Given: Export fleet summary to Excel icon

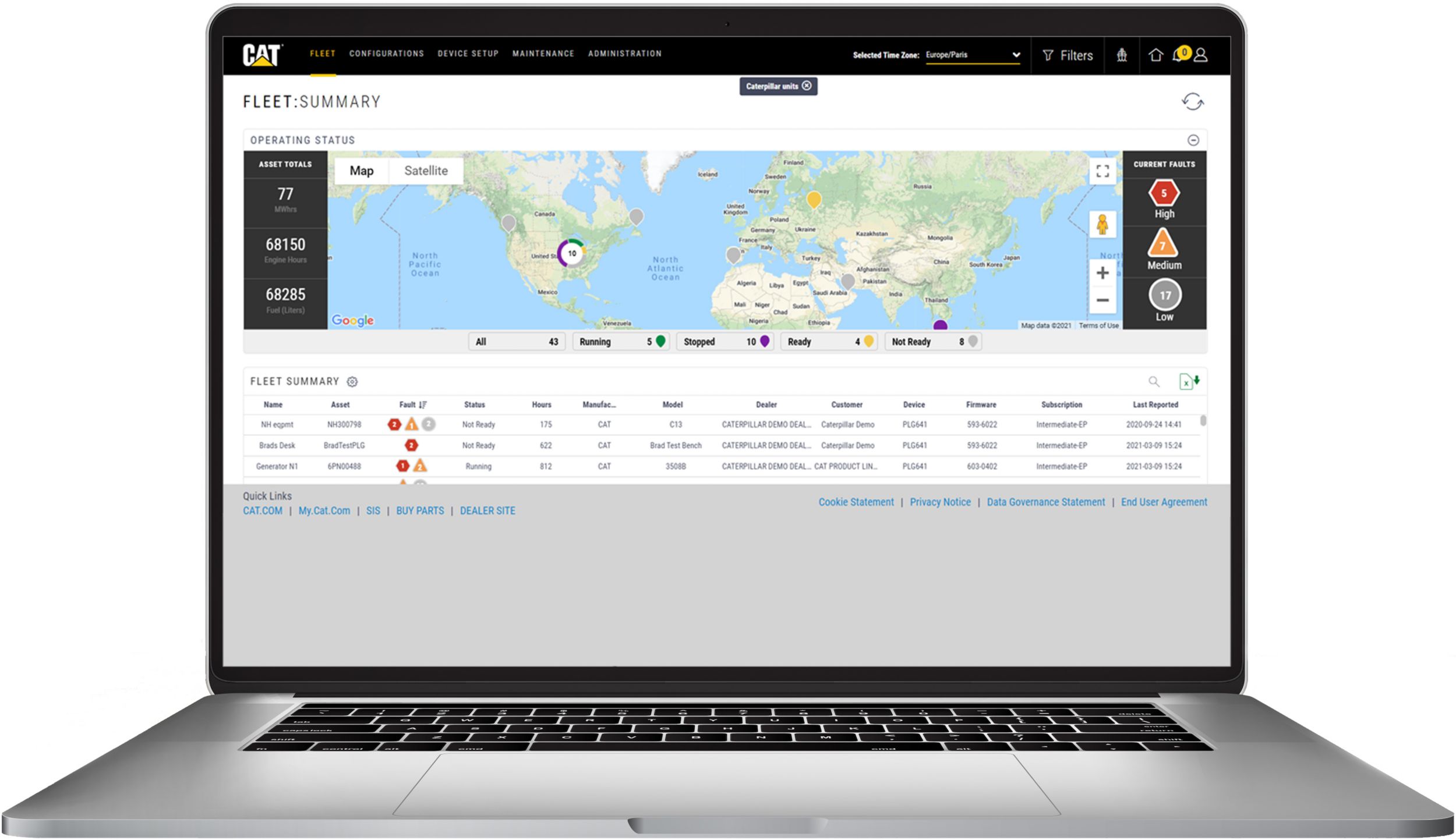Looking at the screenshot, I should (x=1188, y=381).
